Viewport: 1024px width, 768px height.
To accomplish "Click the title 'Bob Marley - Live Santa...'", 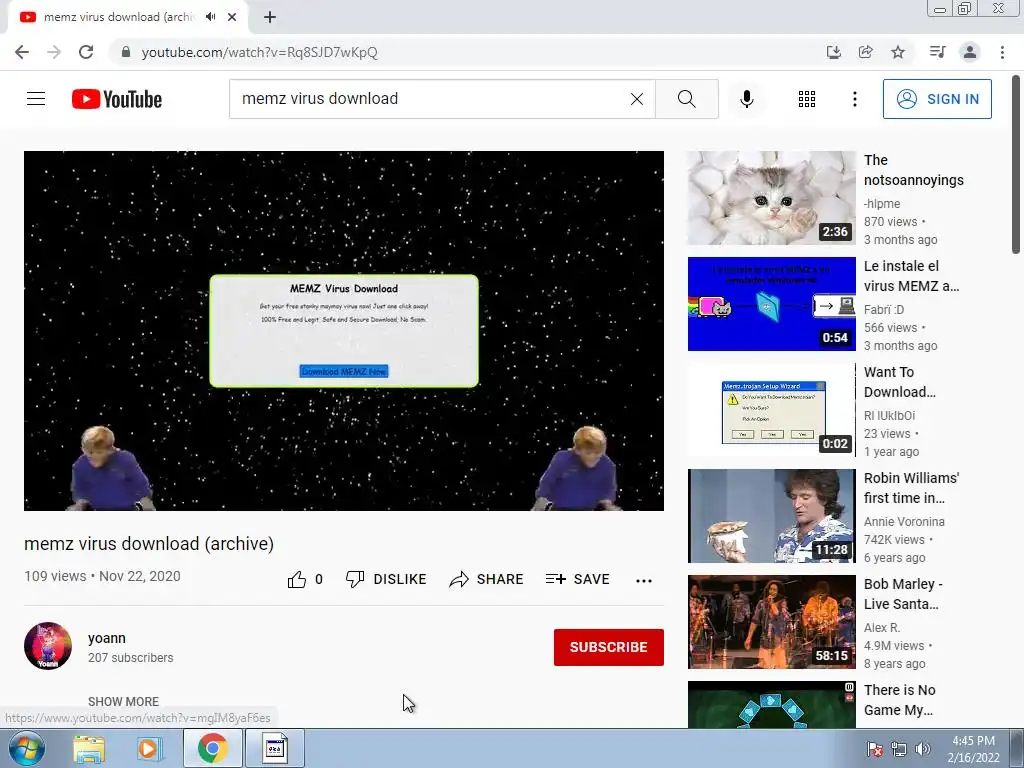I will [x=903, y=594].
